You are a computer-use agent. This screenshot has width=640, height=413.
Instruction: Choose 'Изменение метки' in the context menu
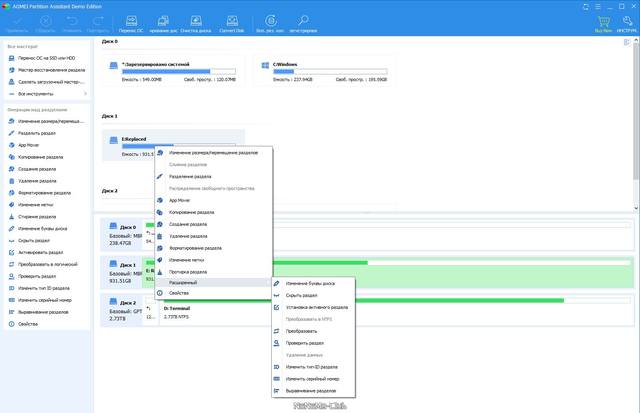click(213, 260)
